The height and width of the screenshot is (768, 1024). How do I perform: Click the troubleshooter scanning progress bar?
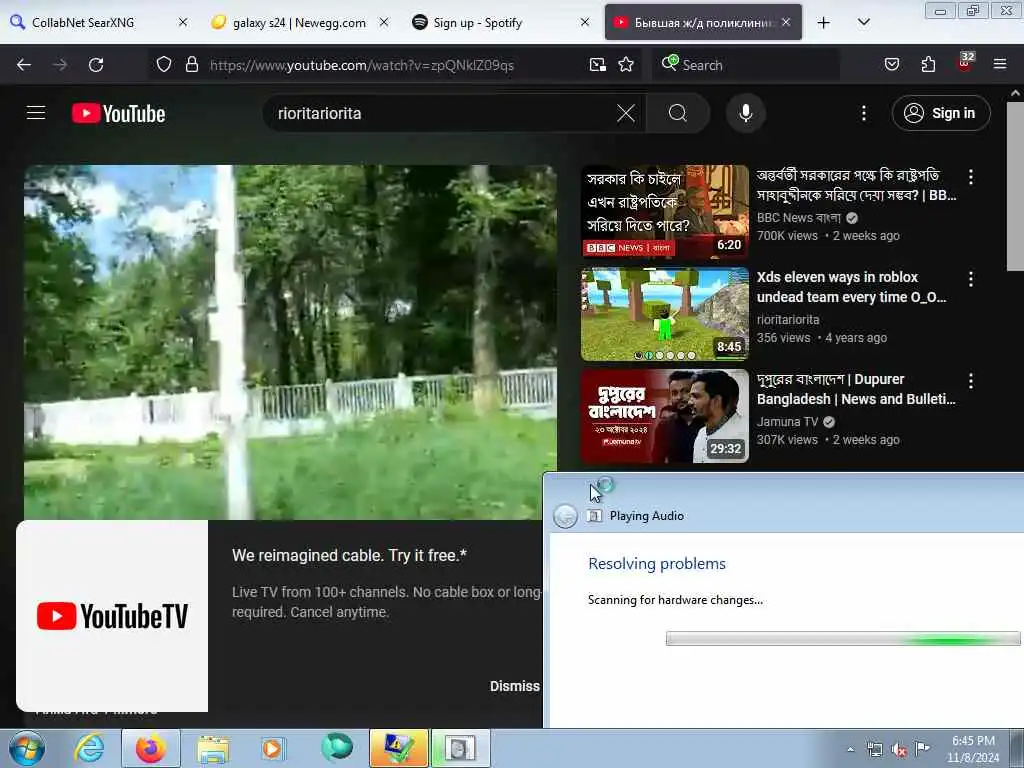843,638
